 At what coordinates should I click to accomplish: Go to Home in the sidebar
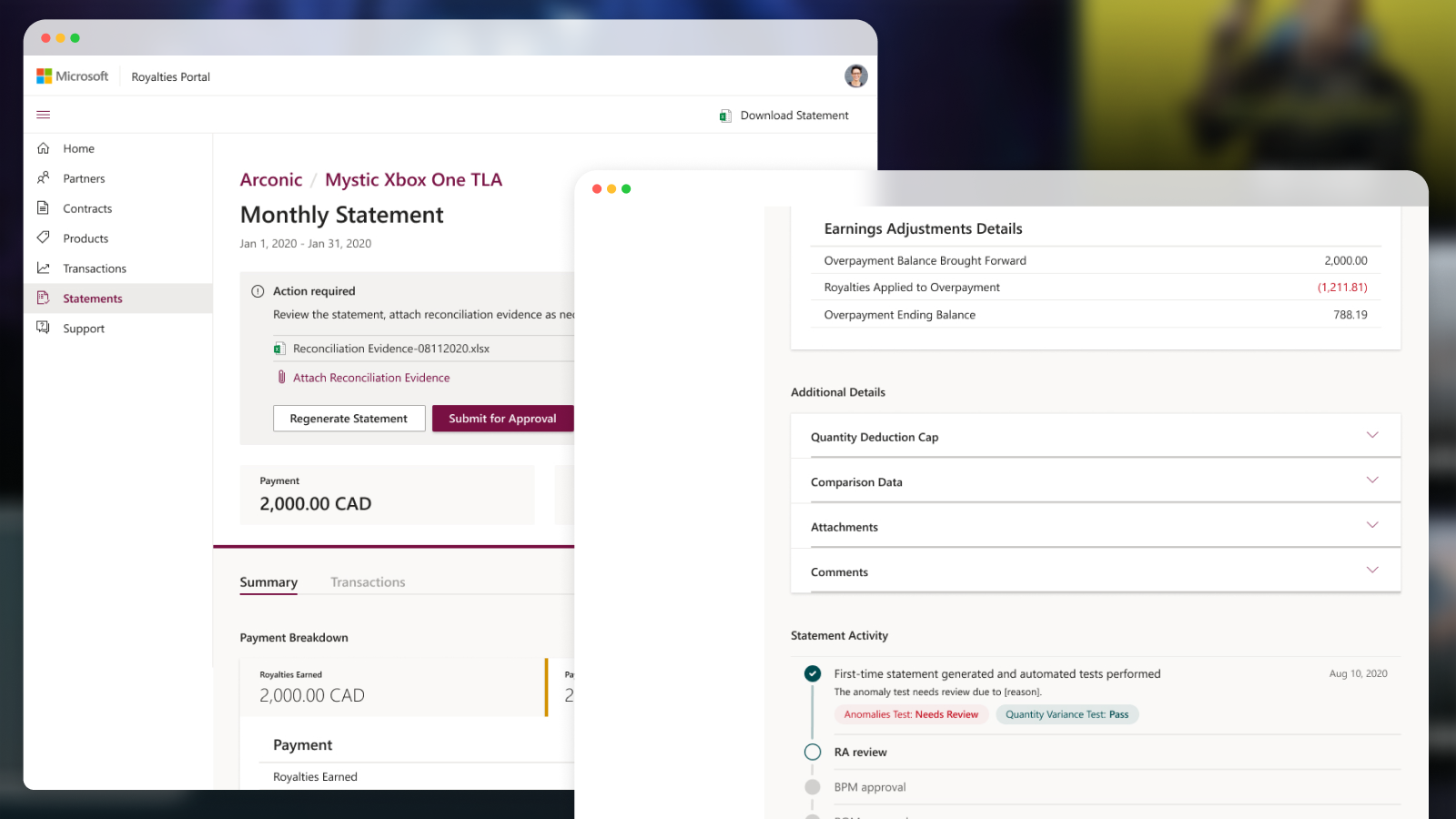click(118, 148)
